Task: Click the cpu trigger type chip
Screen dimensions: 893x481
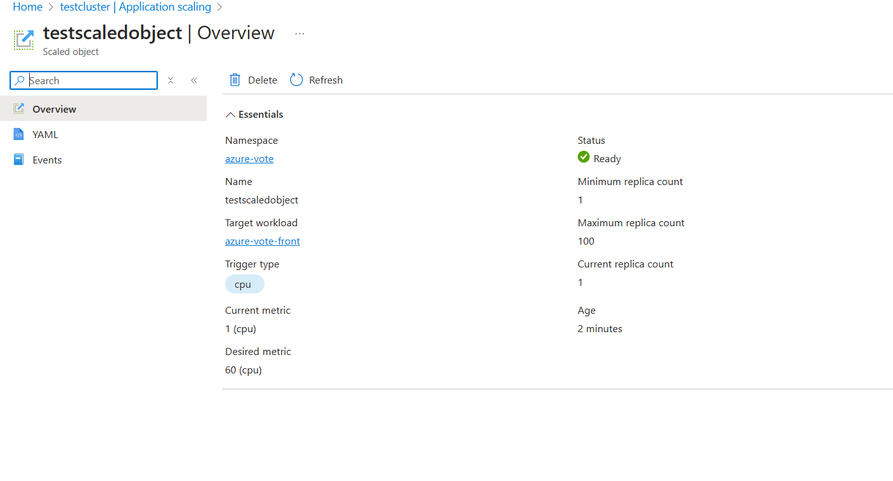Action: (244, 284)
